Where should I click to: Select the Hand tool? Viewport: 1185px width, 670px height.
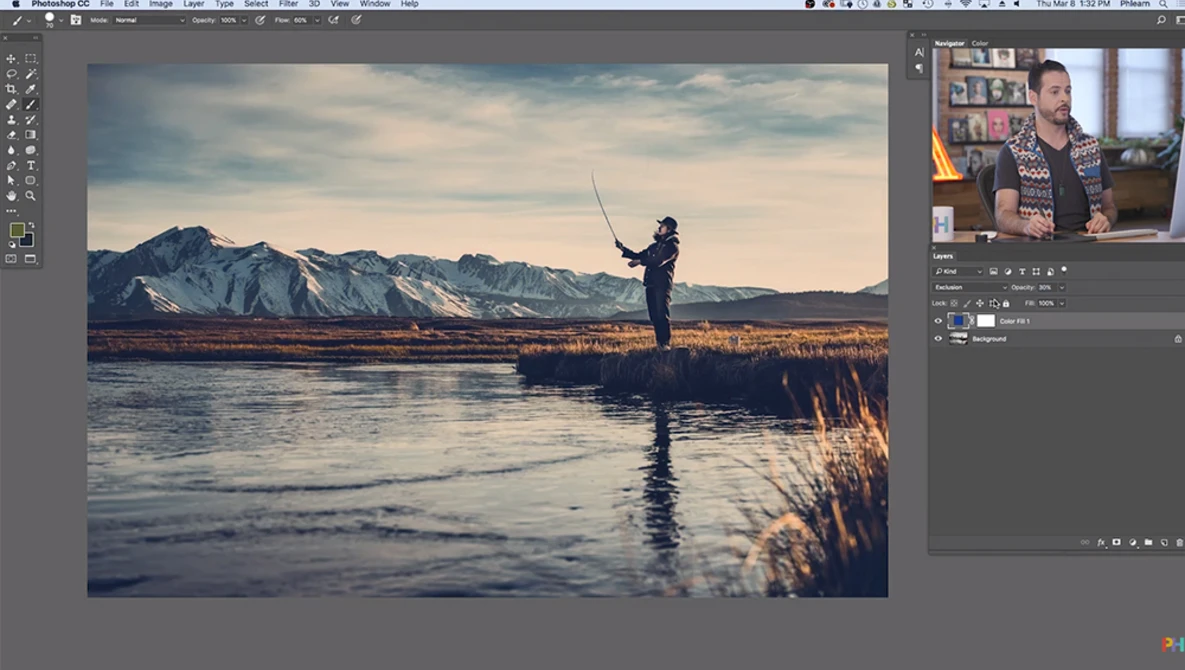pyautogui.click(x=11, y=196)
